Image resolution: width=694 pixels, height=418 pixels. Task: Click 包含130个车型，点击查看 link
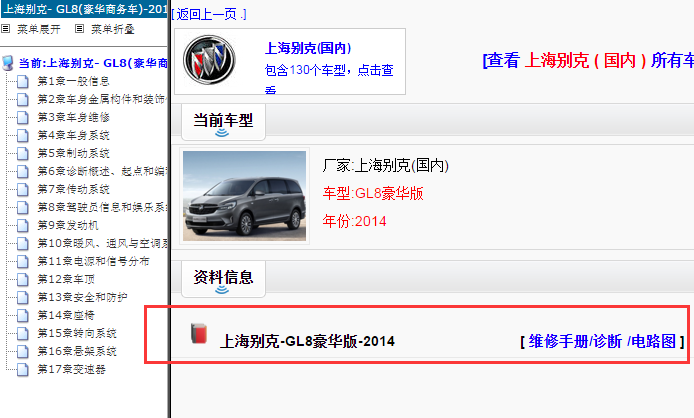pos(329,80)
